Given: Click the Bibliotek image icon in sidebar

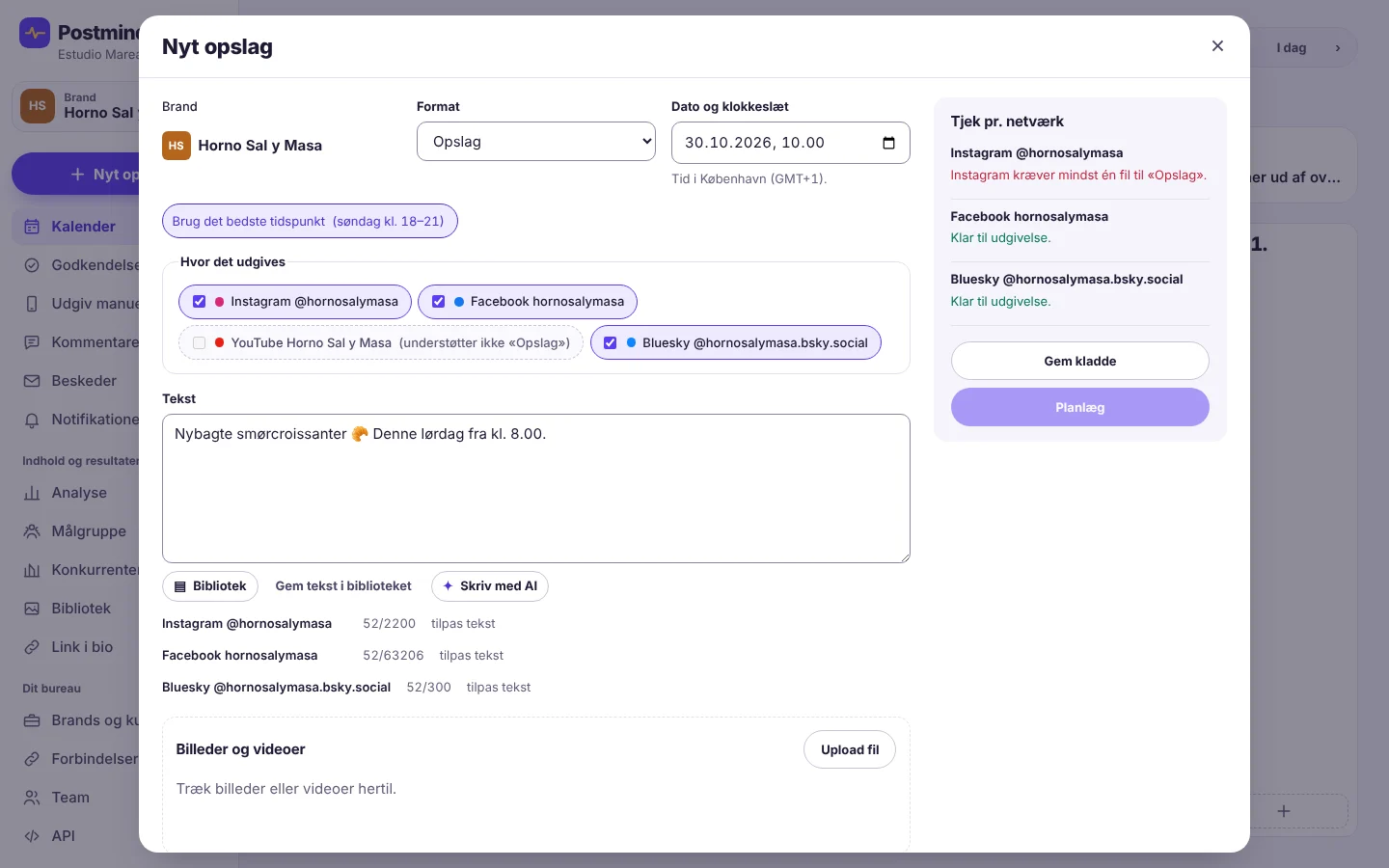Looking at the screenshot, I should (x=32, y=609).
